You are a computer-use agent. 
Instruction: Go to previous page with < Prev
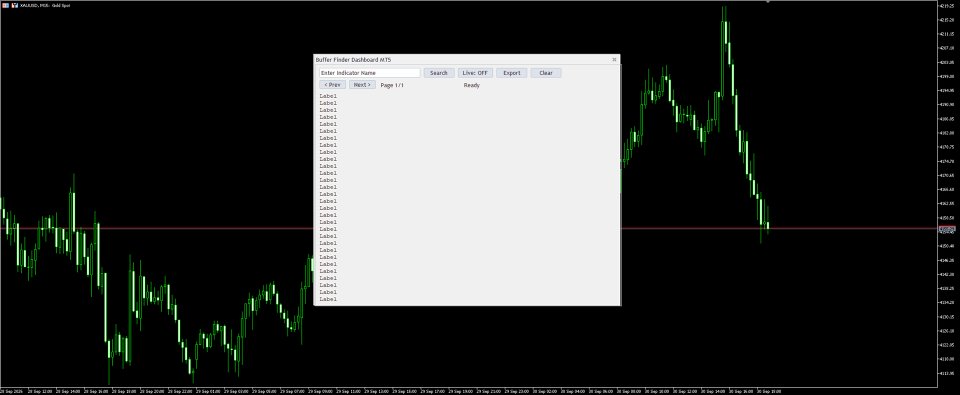click(x=332, y=85)
